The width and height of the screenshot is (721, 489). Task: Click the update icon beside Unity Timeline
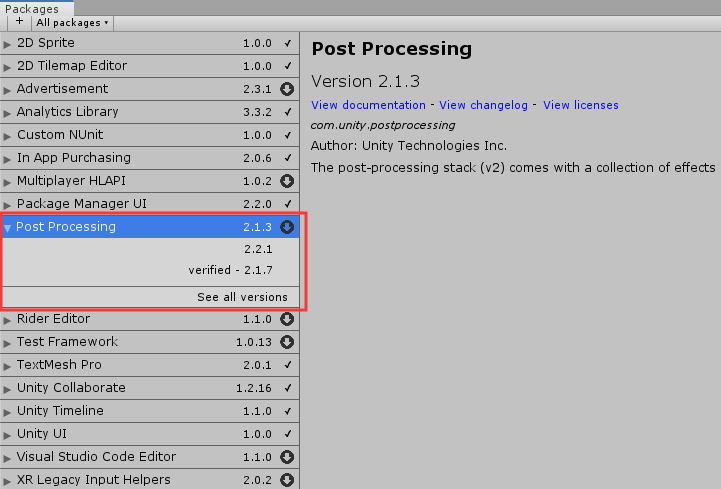point(287,411)
